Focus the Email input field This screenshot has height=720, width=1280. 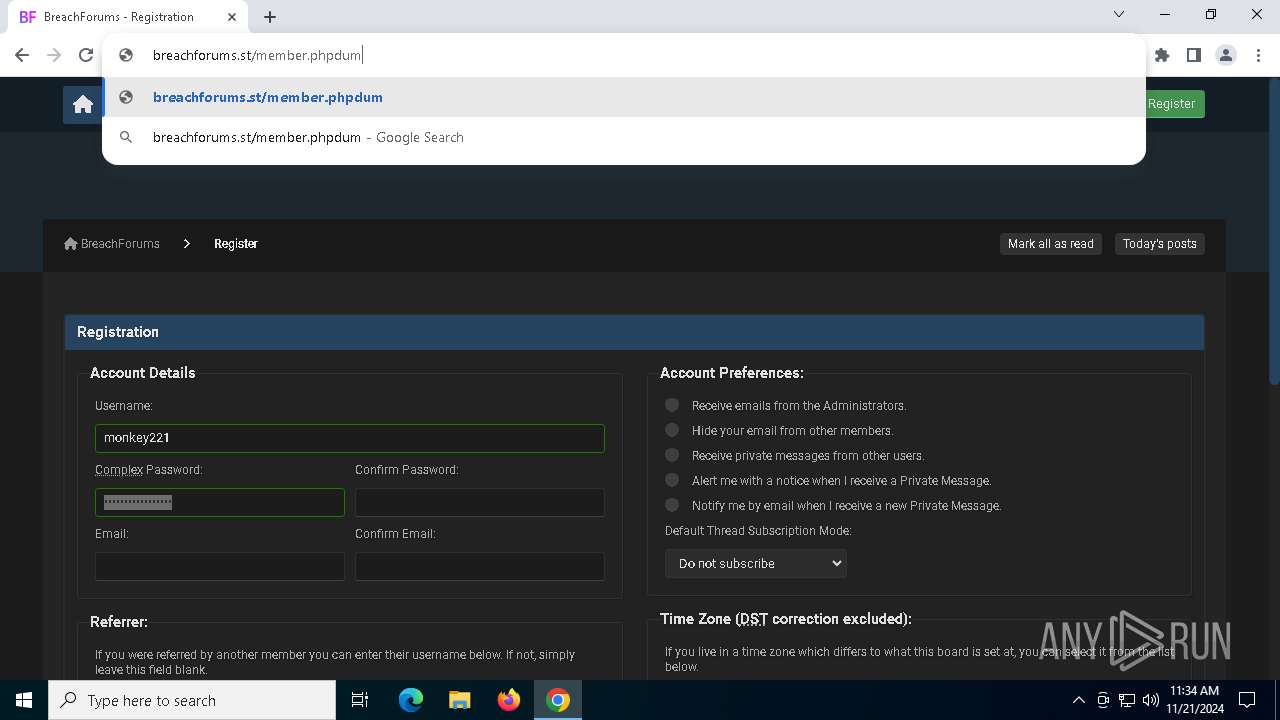pyautogui.click(x=220, y=566)
